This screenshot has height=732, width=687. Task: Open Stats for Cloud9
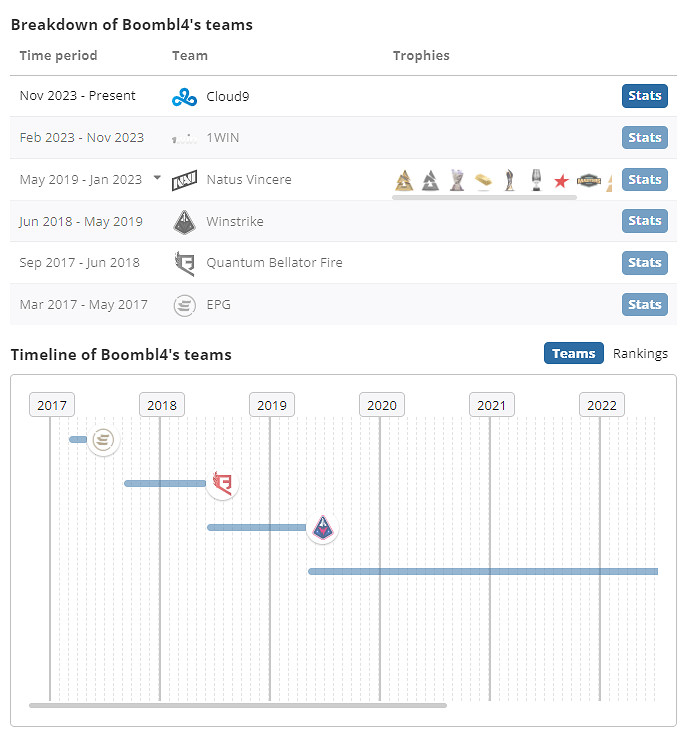coord(645,96)
